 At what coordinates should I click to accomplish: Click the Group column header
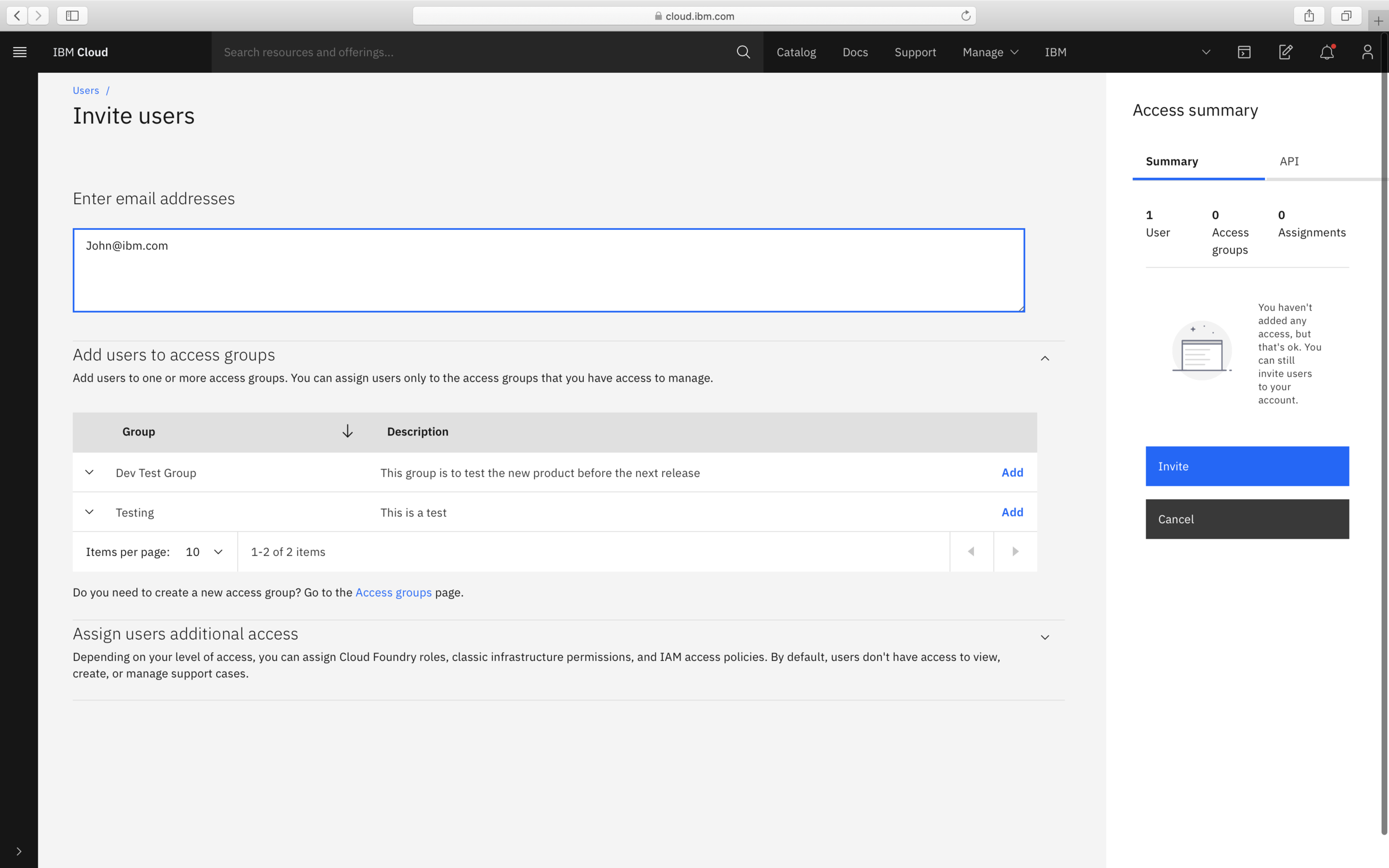tap(138, 432)
